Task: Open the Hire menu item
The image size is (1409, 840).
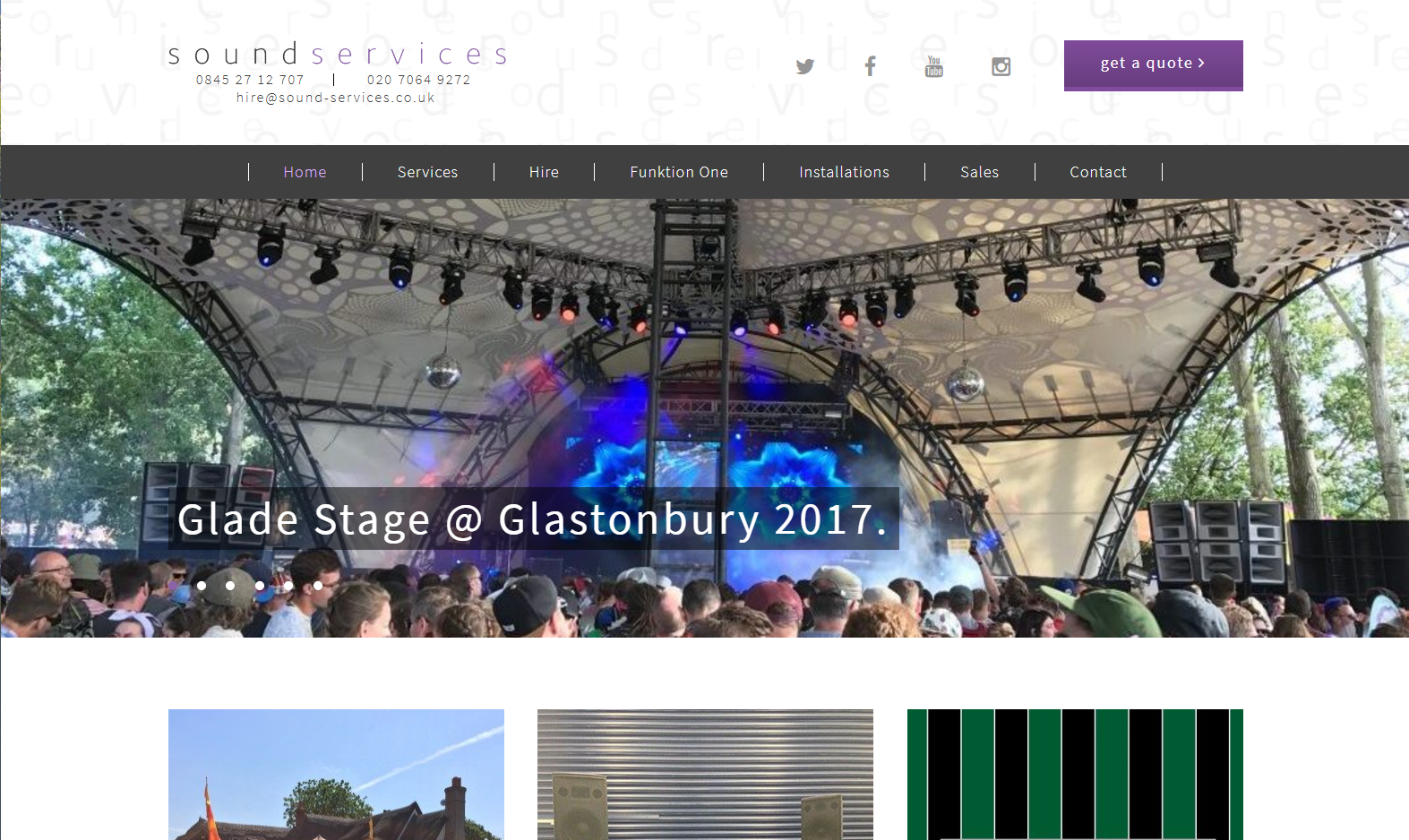Action: [x=544, y=172]
